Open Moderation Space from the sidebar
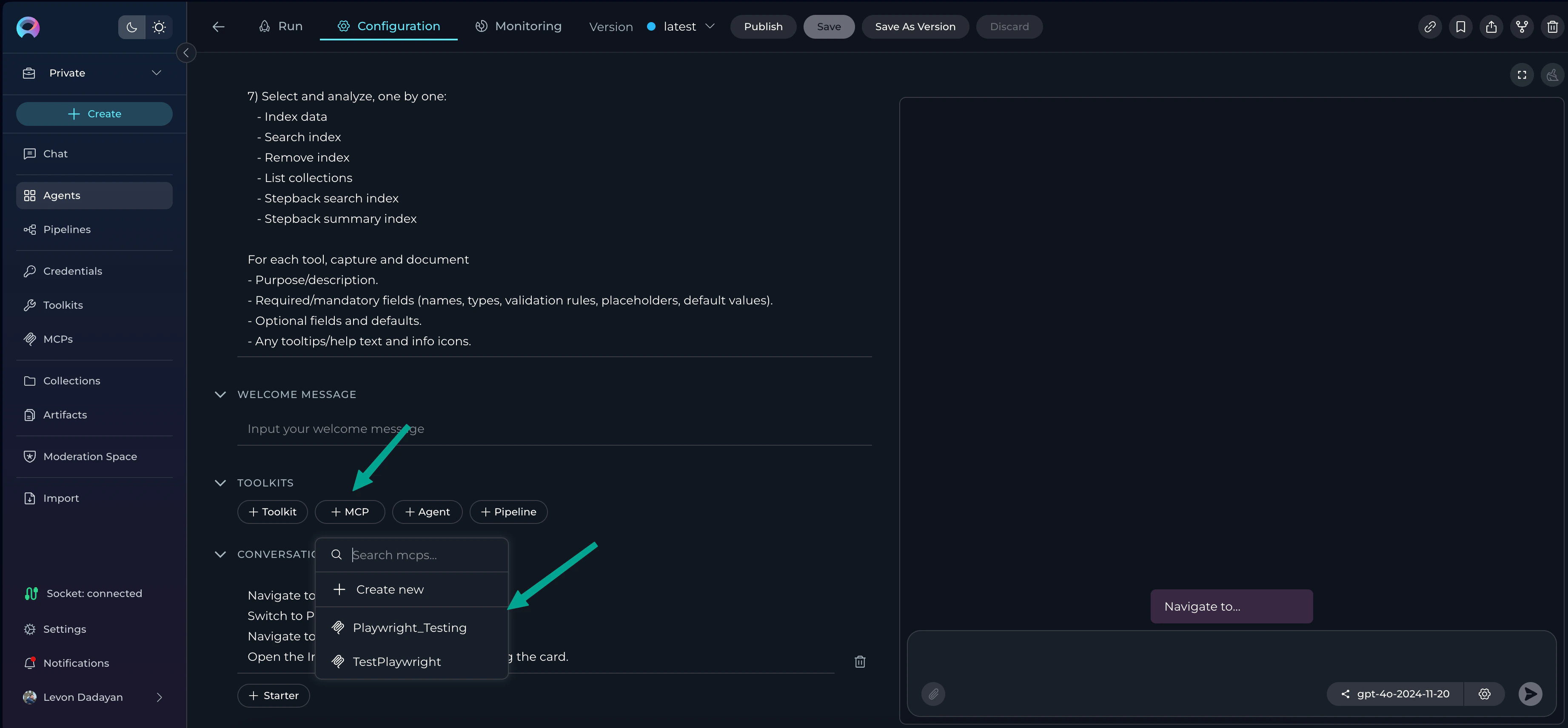This screenshot has height=728, width=1568. click(x=89, y=456)
